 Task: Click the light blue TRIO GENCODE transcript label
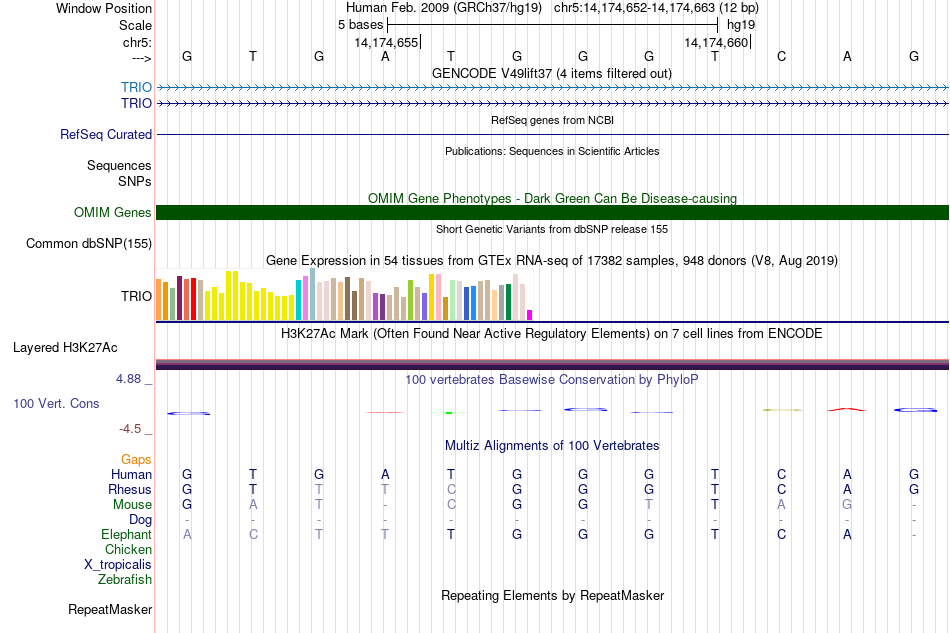pos(136,87)
